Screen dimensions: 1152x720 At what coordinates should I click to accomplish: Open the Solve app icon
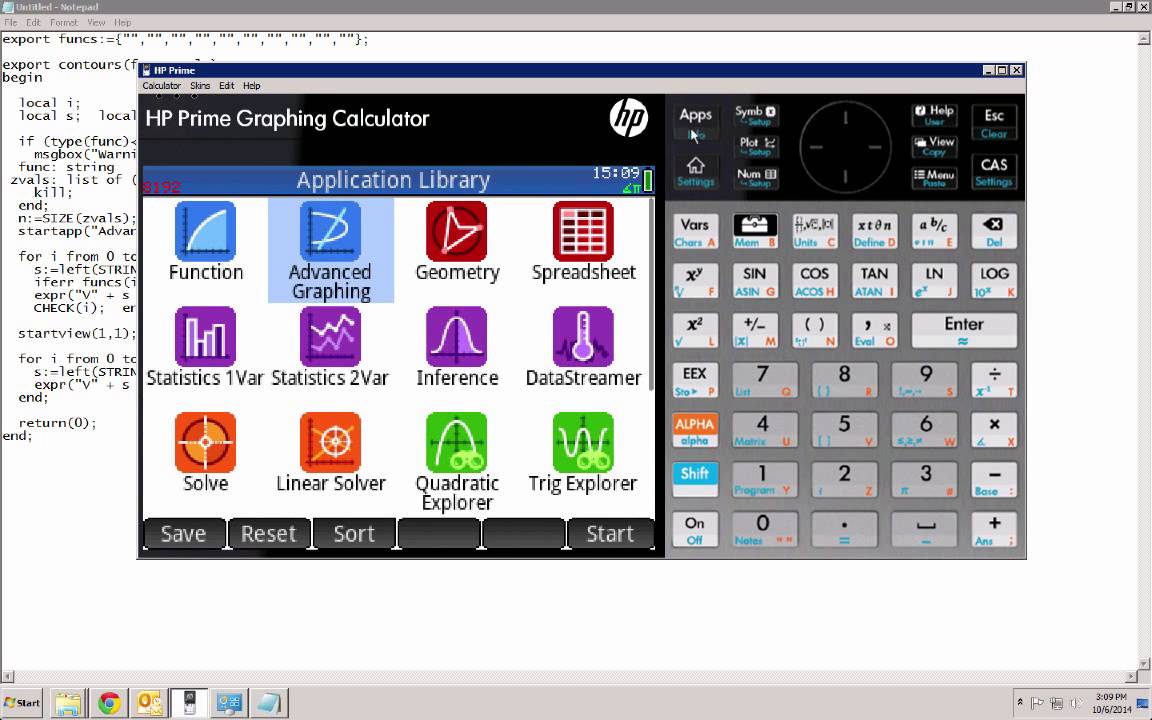[x=206, y=442]
